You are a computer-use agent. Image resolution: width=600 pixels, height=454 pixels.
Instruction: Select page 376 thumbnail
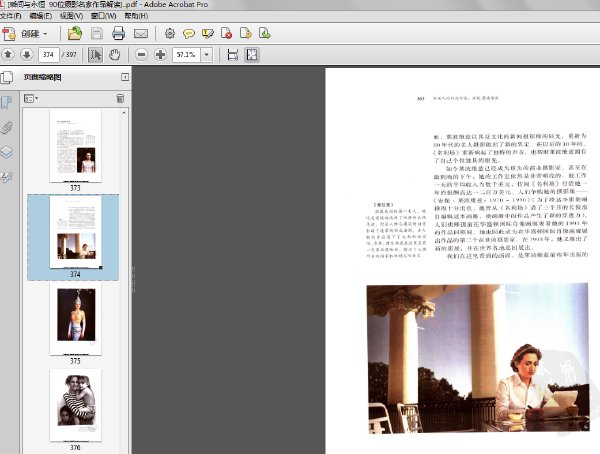(x=75, y=405)
